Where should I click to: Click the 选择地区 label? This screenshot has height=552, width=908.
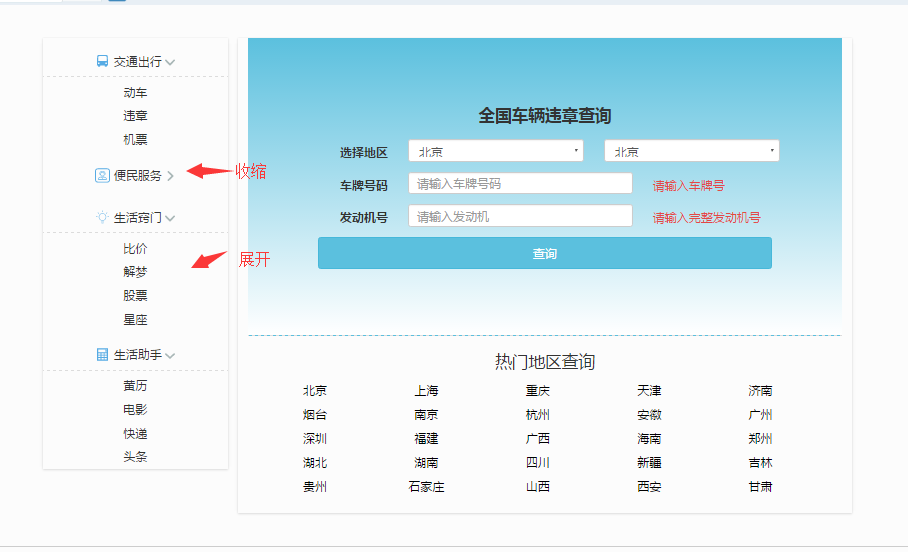363,153
